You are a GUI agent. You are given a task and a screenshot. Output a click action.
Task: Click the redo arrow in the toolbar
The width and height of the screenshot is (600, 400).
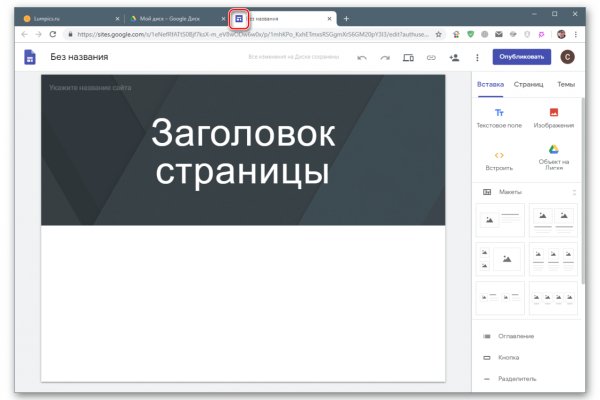coord(384,58)
